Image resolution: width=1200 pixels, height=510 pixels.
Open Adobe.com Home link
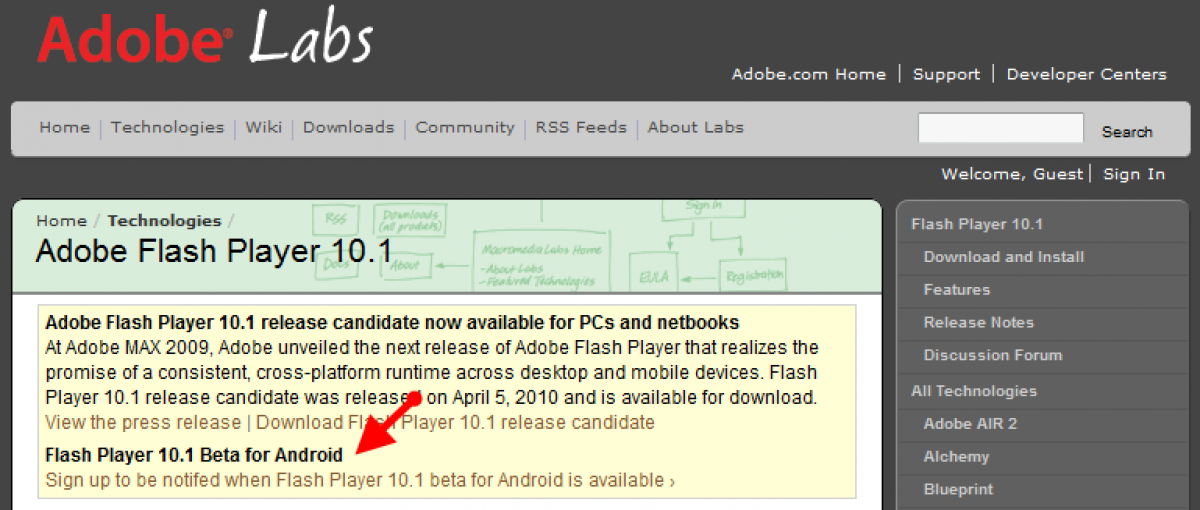coord(808,74)
